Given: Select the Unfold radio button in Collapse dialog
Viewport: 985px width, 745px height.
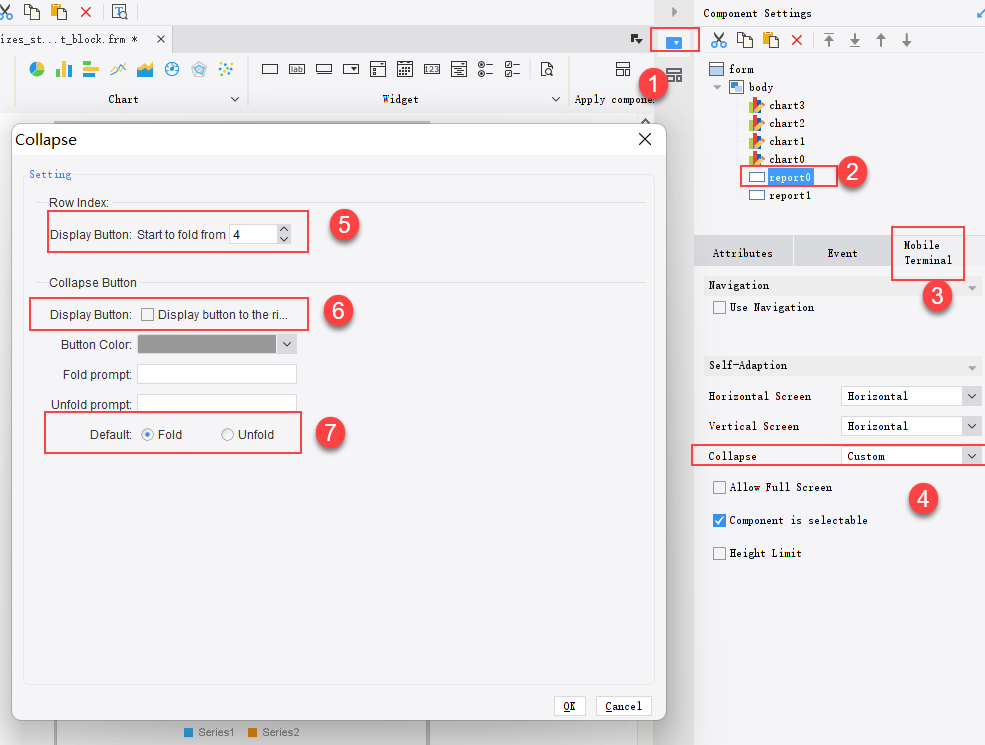Looking at the screenshot, I should click(227, 434).
